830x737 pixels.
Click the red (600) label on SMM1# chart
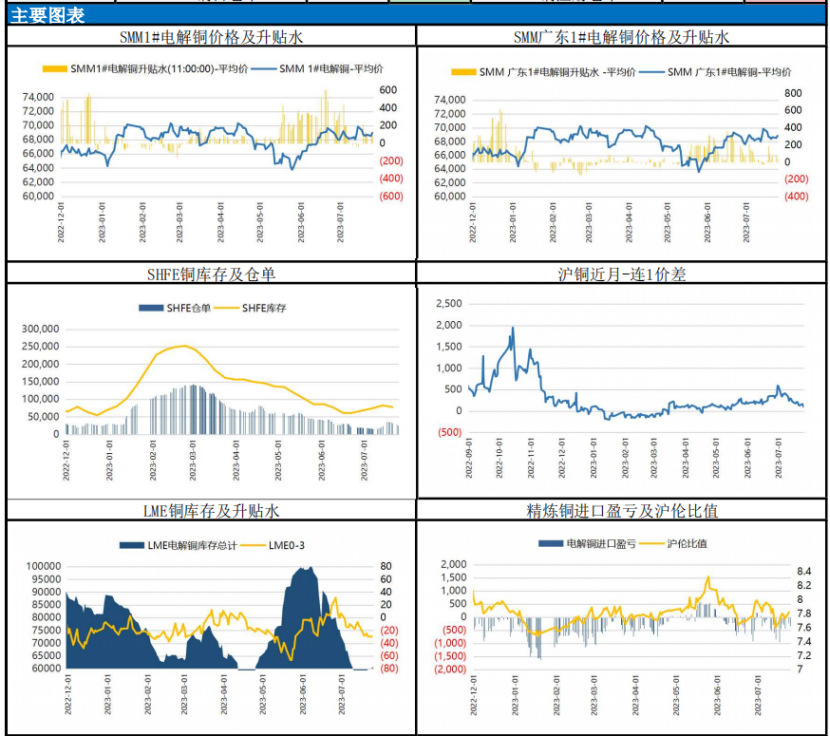tap(391, 196)
